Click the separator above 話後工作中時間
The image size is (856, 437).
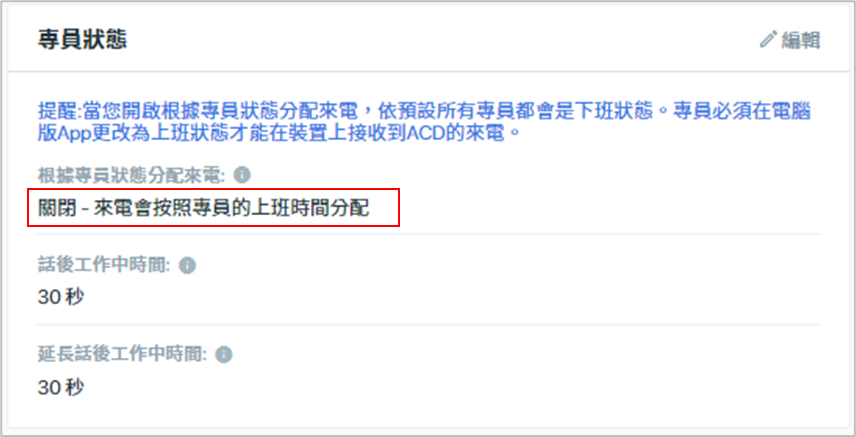click(x=429, y=234)
